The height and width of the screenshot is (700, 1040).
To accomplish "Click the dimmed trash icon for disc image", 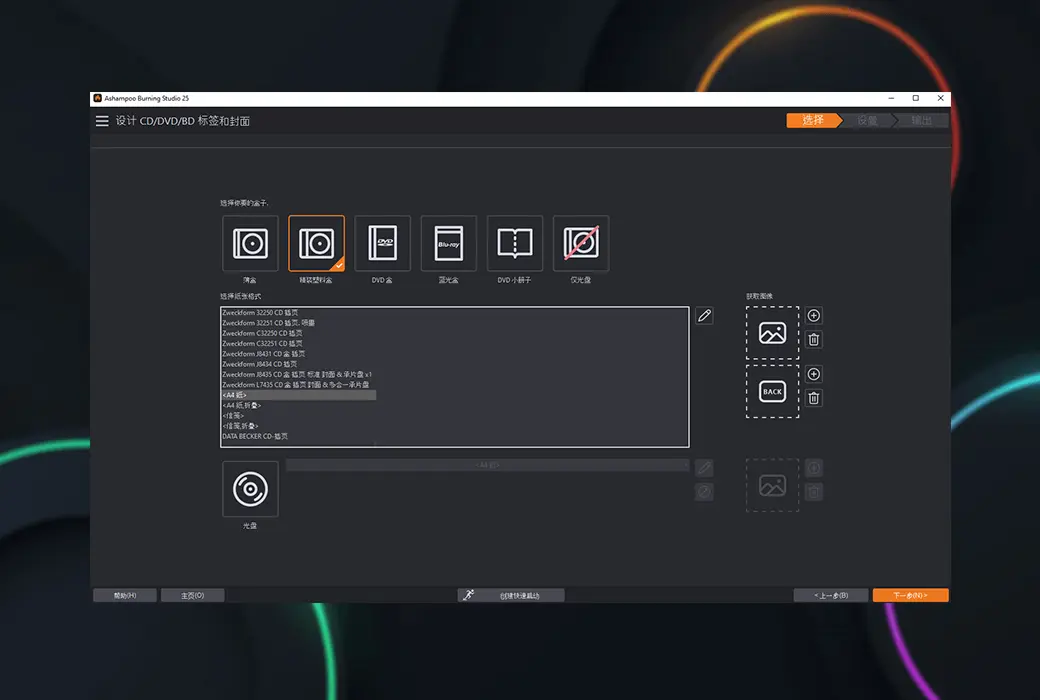I will click(814, 492).
